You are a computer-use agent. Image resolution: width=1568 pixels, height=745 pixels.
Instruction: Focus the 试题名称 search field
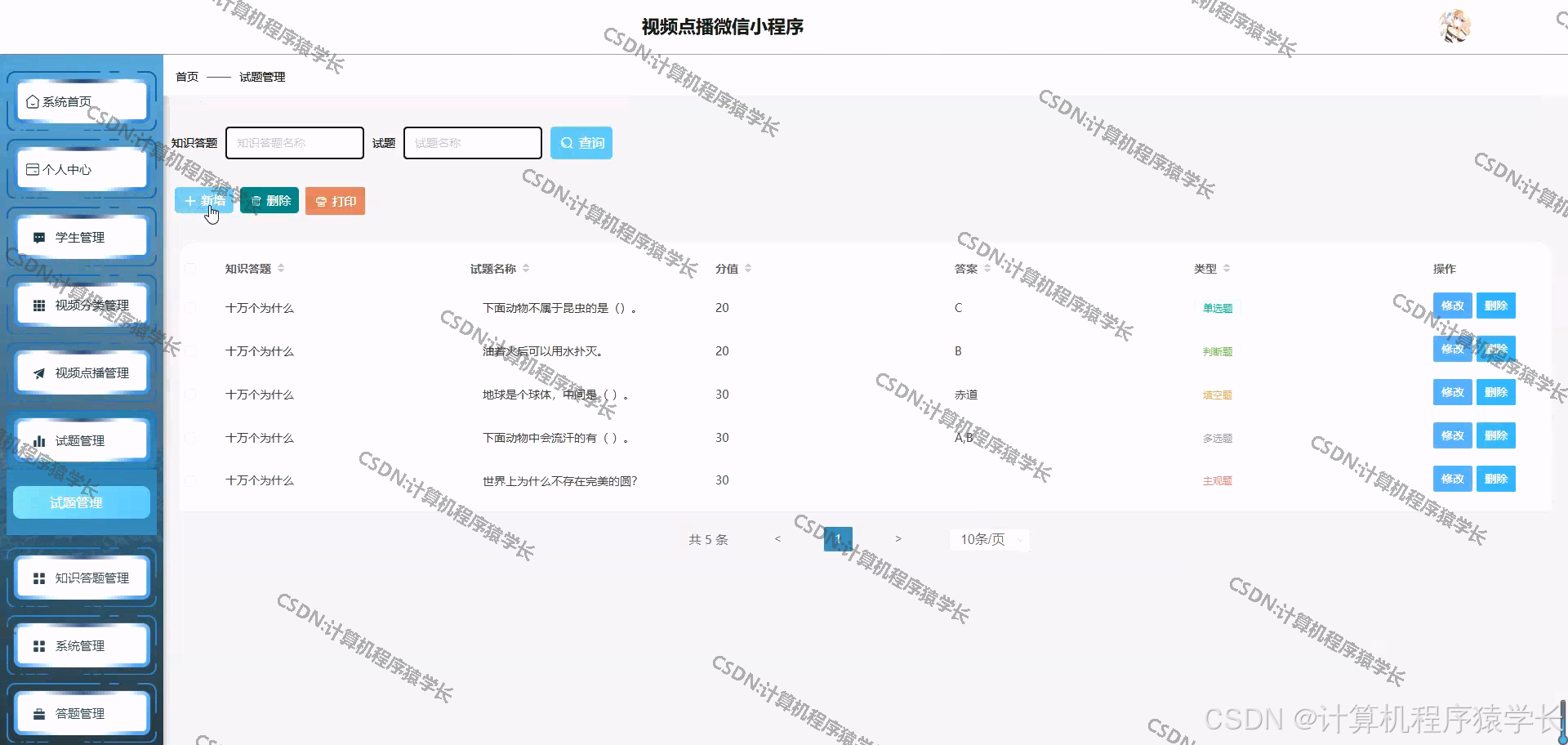pos(473,143)
